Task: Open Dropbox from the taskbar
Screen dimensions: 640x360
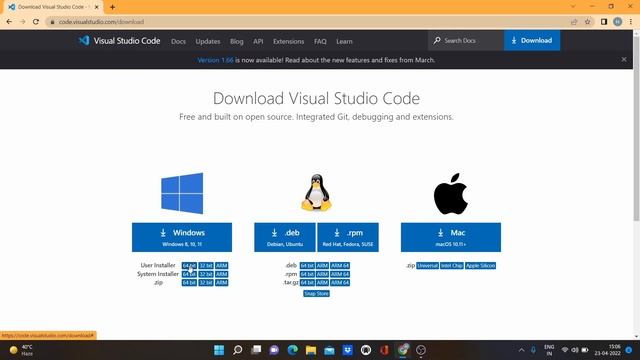Action: point(347,350)
